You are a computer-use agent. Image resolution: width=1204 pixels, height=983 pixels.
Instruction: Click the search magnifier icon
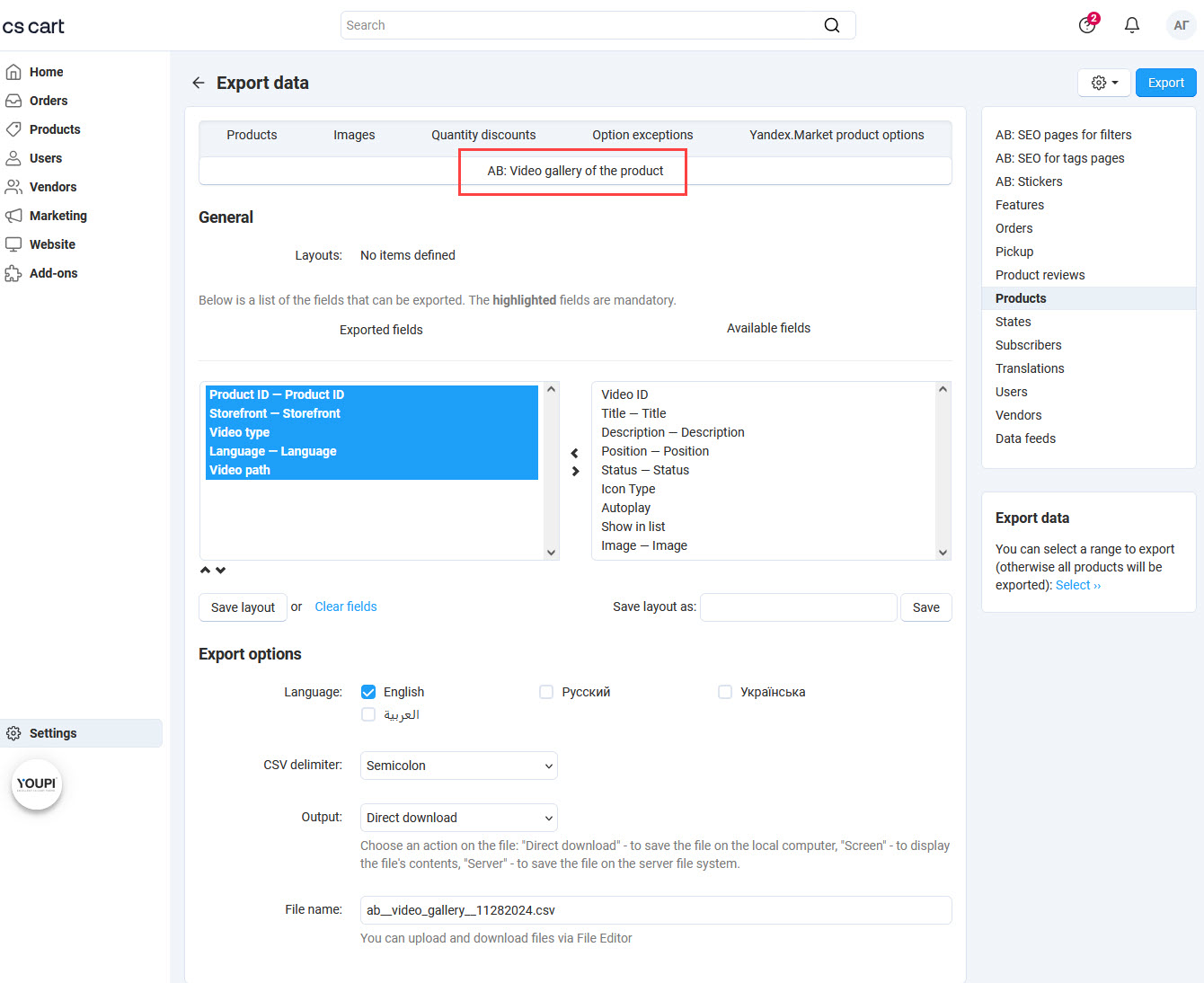(831, 25)
